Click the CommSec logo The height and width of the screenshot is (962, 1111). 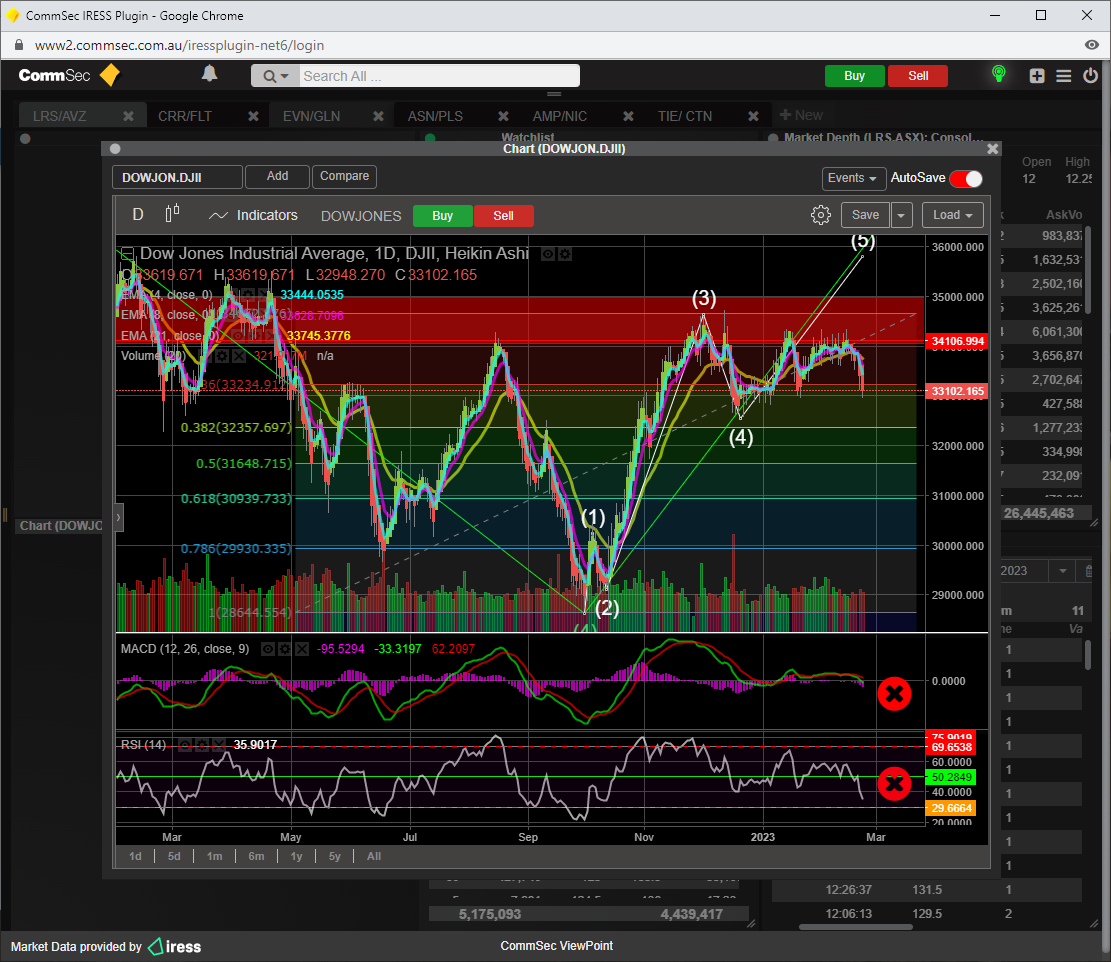69,75
